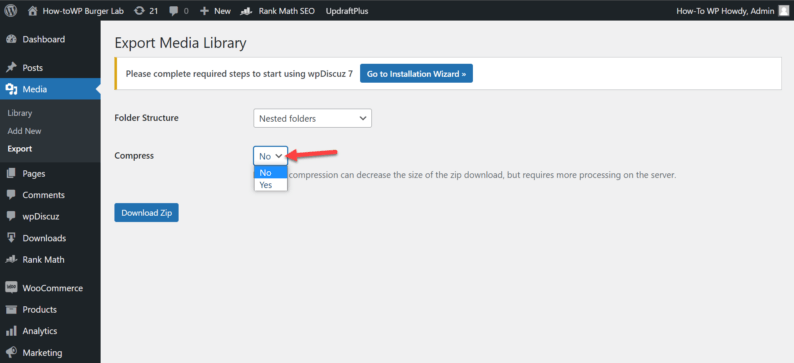Click the New content link in admin bar
Viewport: 794px width, 363px height.
coord(222,11)
